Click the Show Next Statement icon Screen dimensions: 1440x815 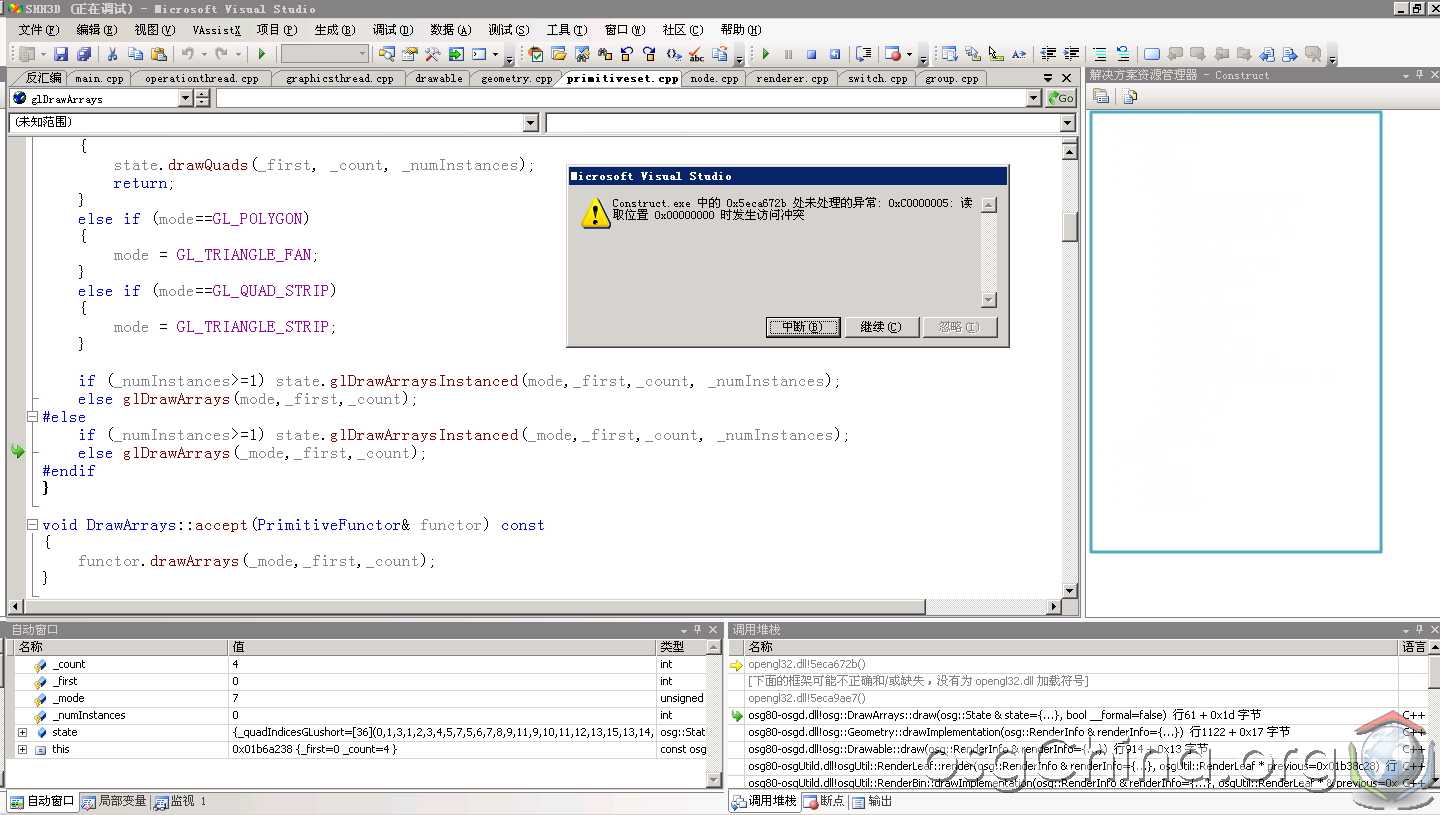[x=864, y=54]
